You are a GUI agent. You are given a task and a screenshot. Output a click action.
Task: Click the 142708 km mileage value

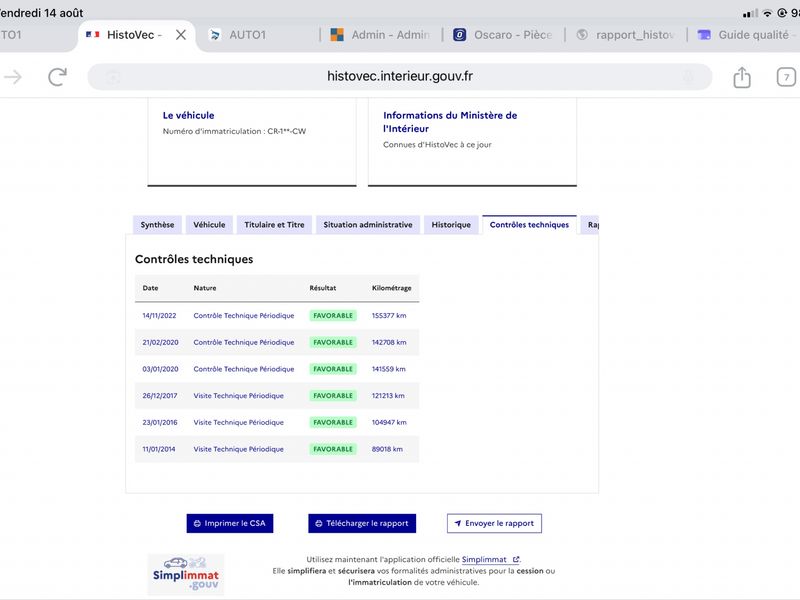[389, 342]
